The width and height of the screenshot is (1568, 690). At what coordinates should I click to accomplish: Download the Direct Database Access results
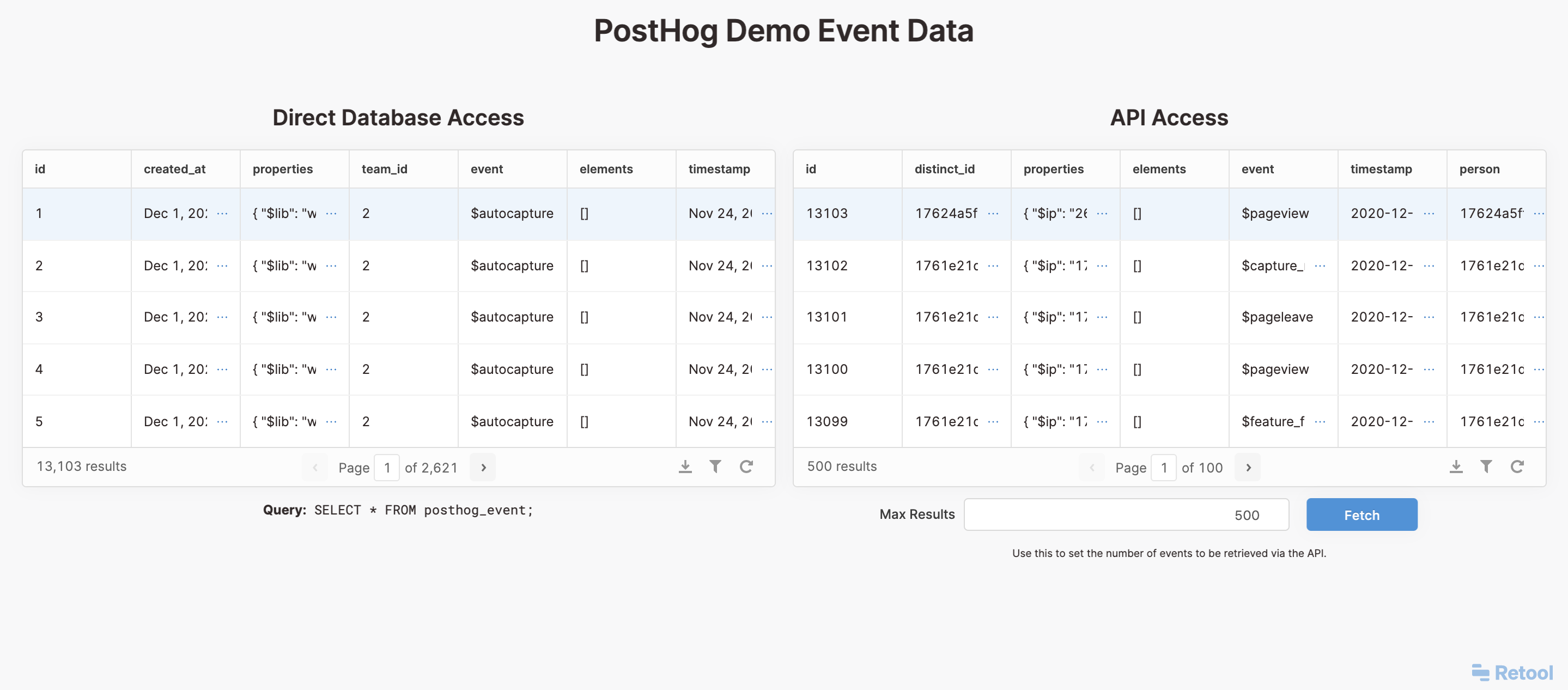(x=685, y=467)
